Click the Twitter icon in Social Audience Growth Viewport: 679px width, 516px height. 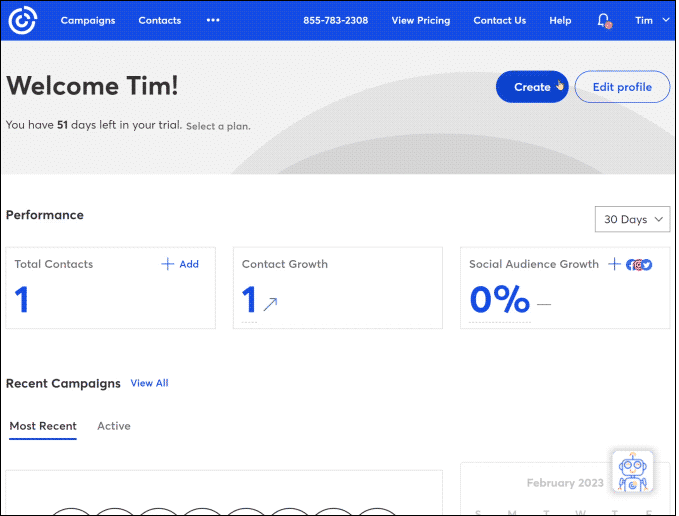(x=647, y=265)
